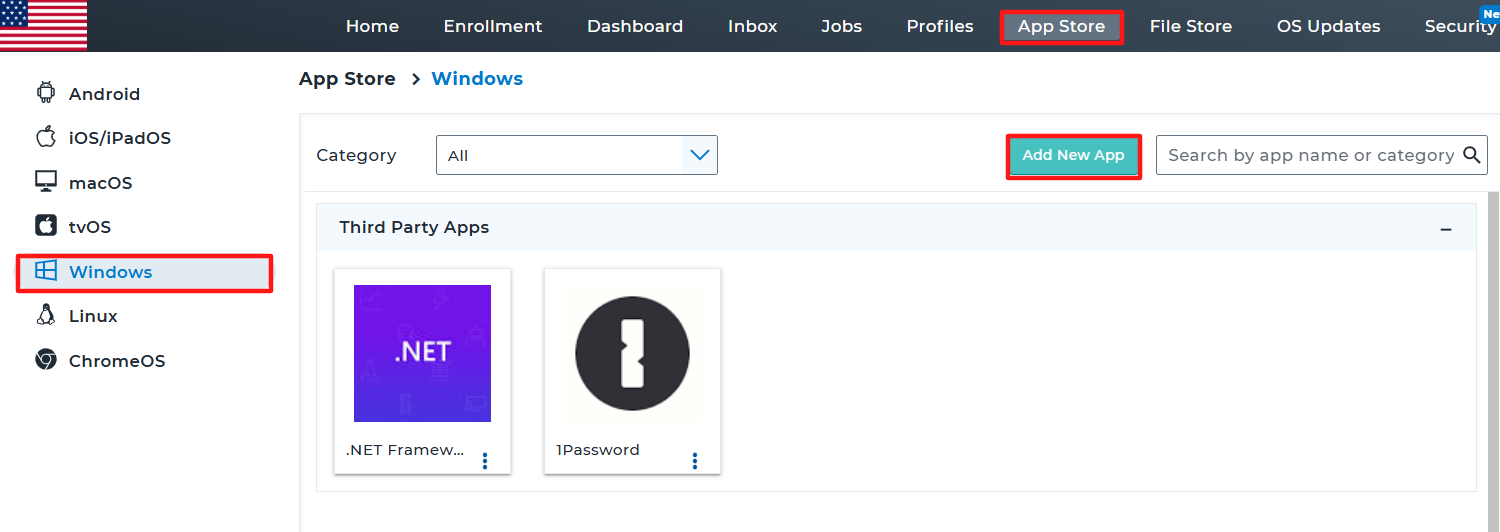Screen dimensions: 1500x532
Task: Click the vertical scrollbar on right
Action: pos(1493,350)
